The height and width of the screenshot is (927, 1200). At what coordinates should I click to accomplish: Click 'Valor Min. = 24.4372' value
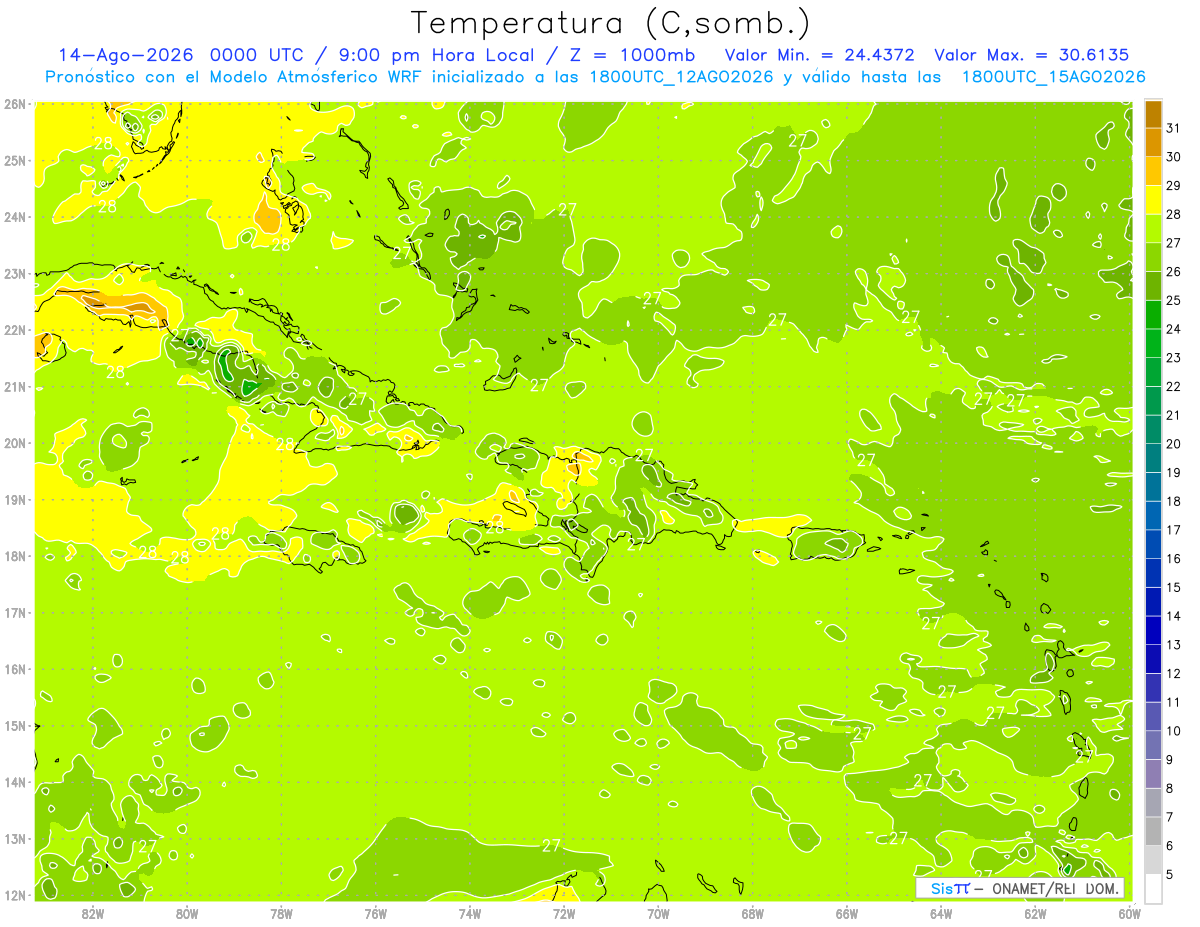(819, 55)
